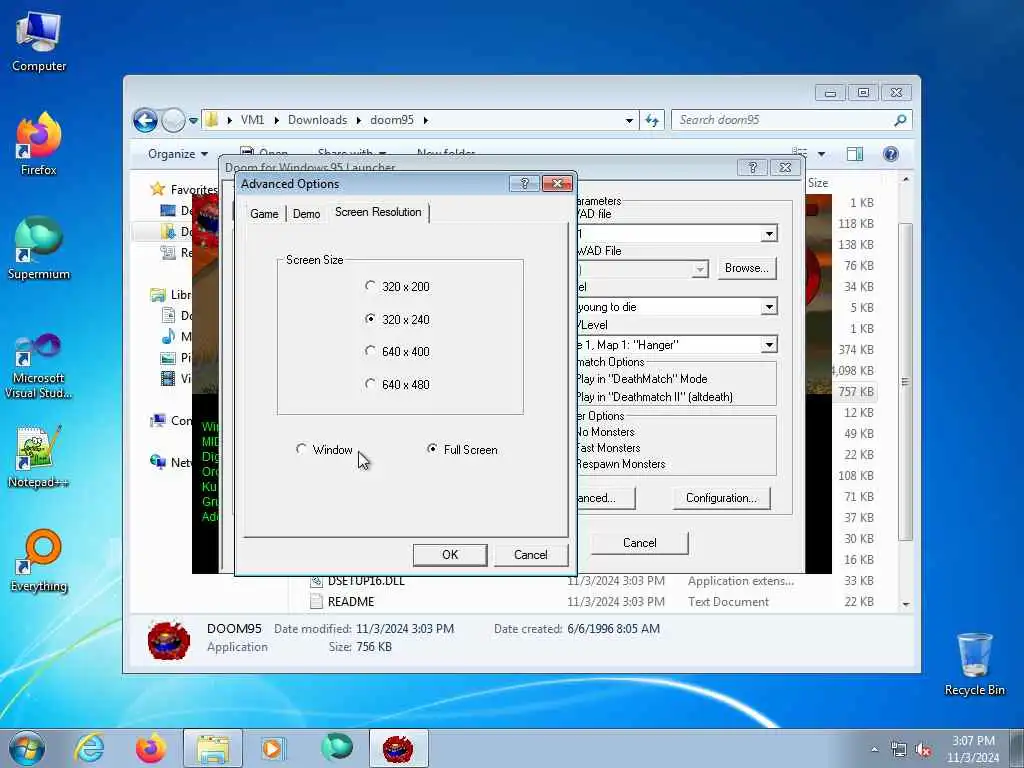Viewport: 1024px width, 768px height.
Task: Cancel the Advanced Options dialog
Action: 530,554
